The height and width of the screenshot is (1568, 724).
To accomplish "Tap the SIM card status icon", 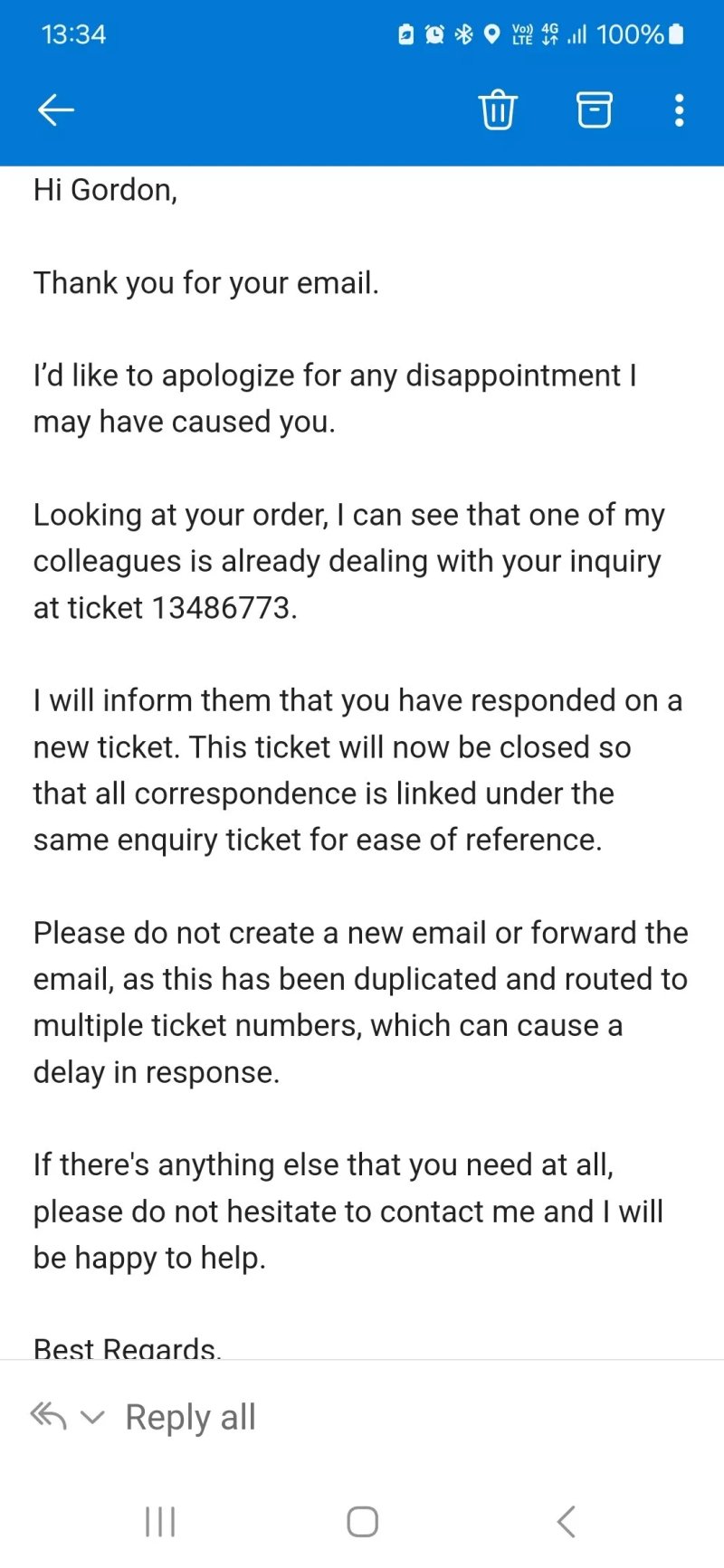I will [406, 34].
